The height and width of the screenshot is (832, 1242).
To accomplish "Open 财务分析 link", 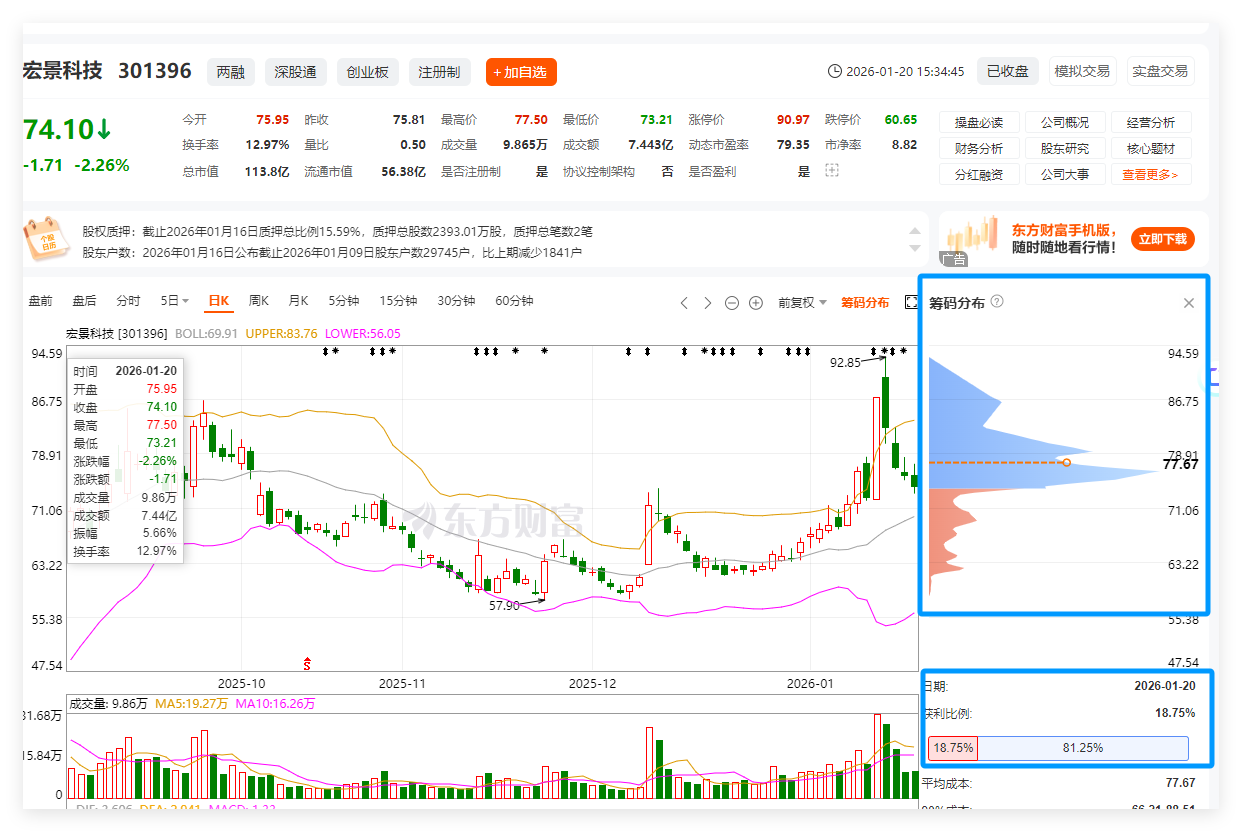I will coord(979,148).
